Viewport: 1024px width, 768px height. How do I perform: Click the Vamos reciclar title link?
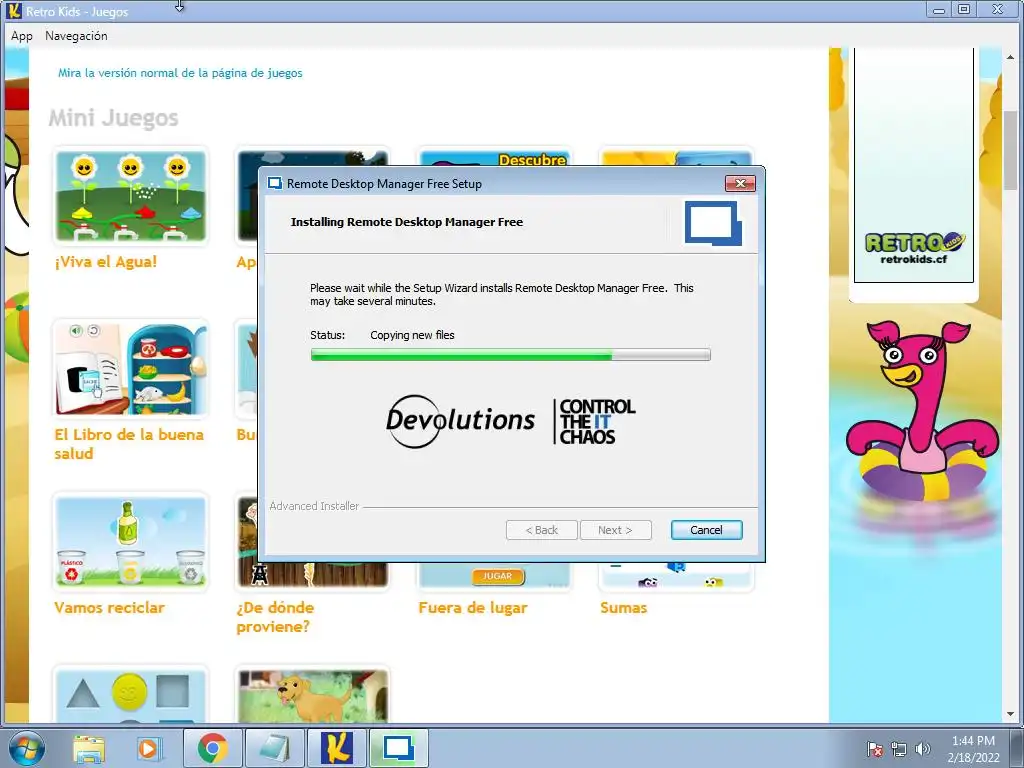pyautogui.click(x=109, y=607)
